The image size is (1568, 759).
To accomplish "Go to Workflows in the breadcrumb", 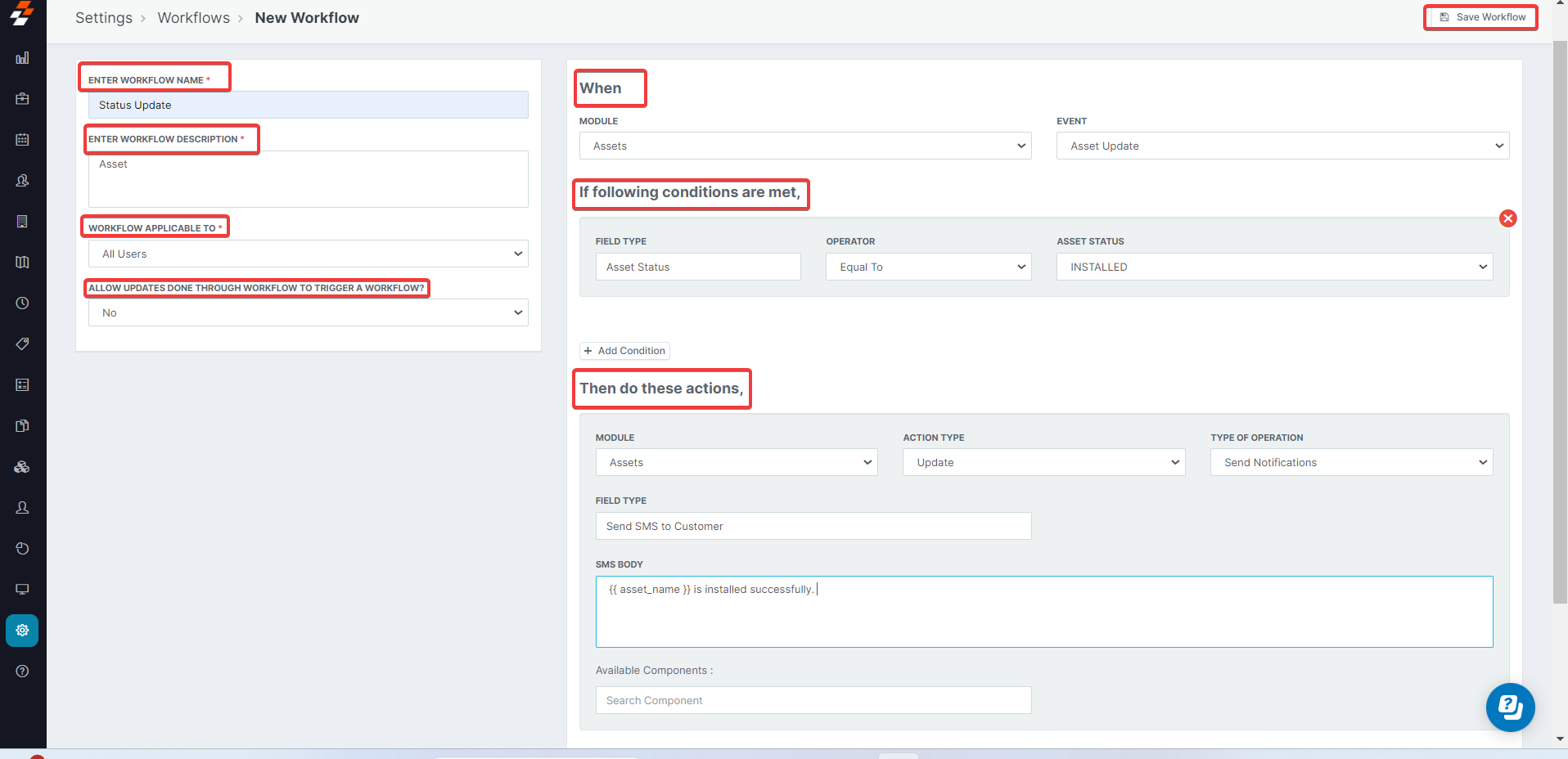I will 193,18.
